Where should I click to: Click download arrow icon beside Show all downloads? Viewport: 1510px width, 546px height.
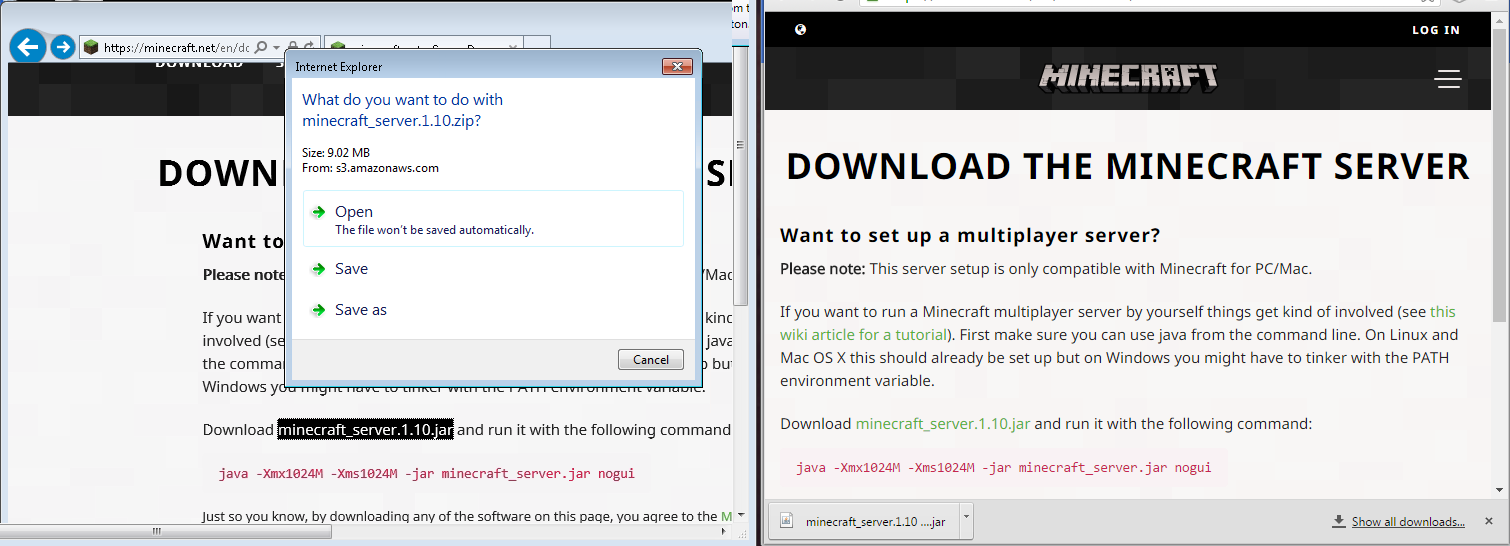tap(1339, 522)
